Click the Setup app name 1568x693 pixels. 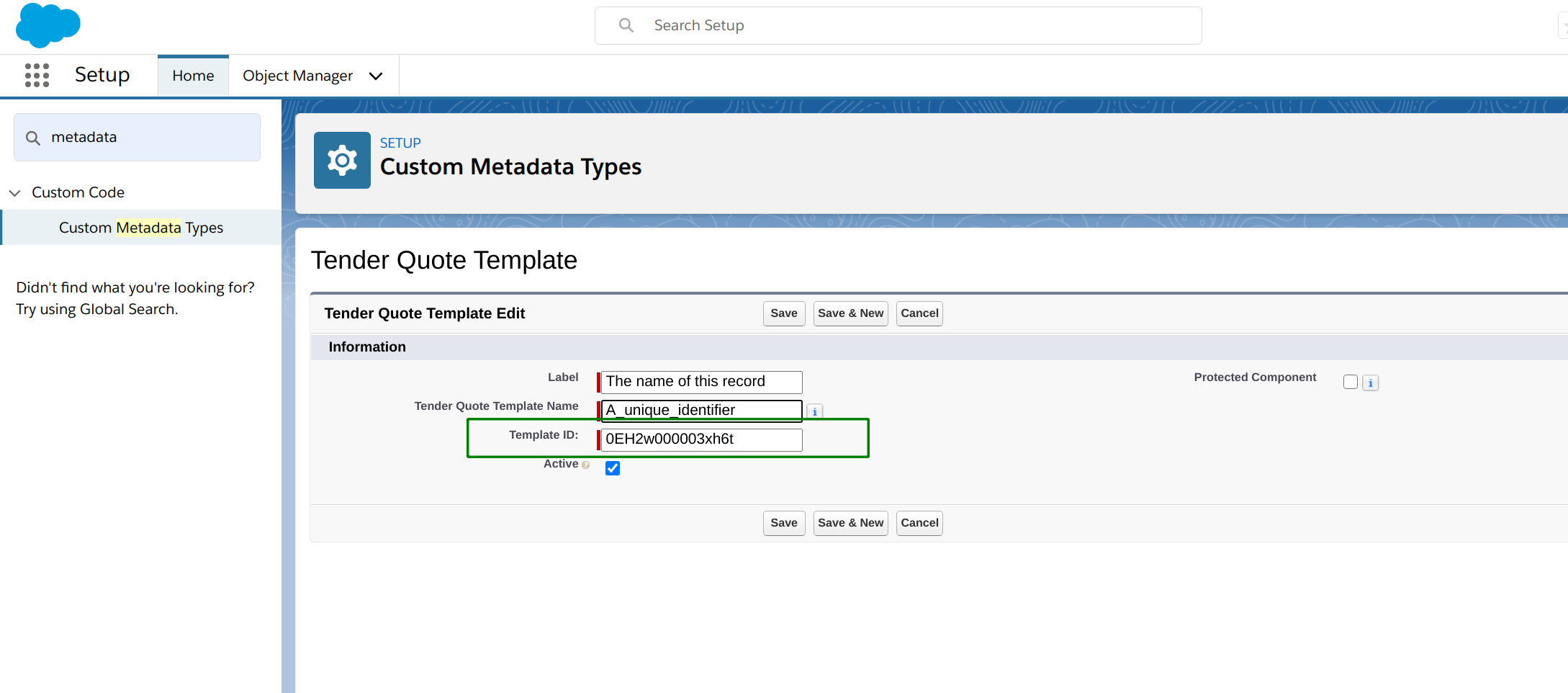click(102, 75)
